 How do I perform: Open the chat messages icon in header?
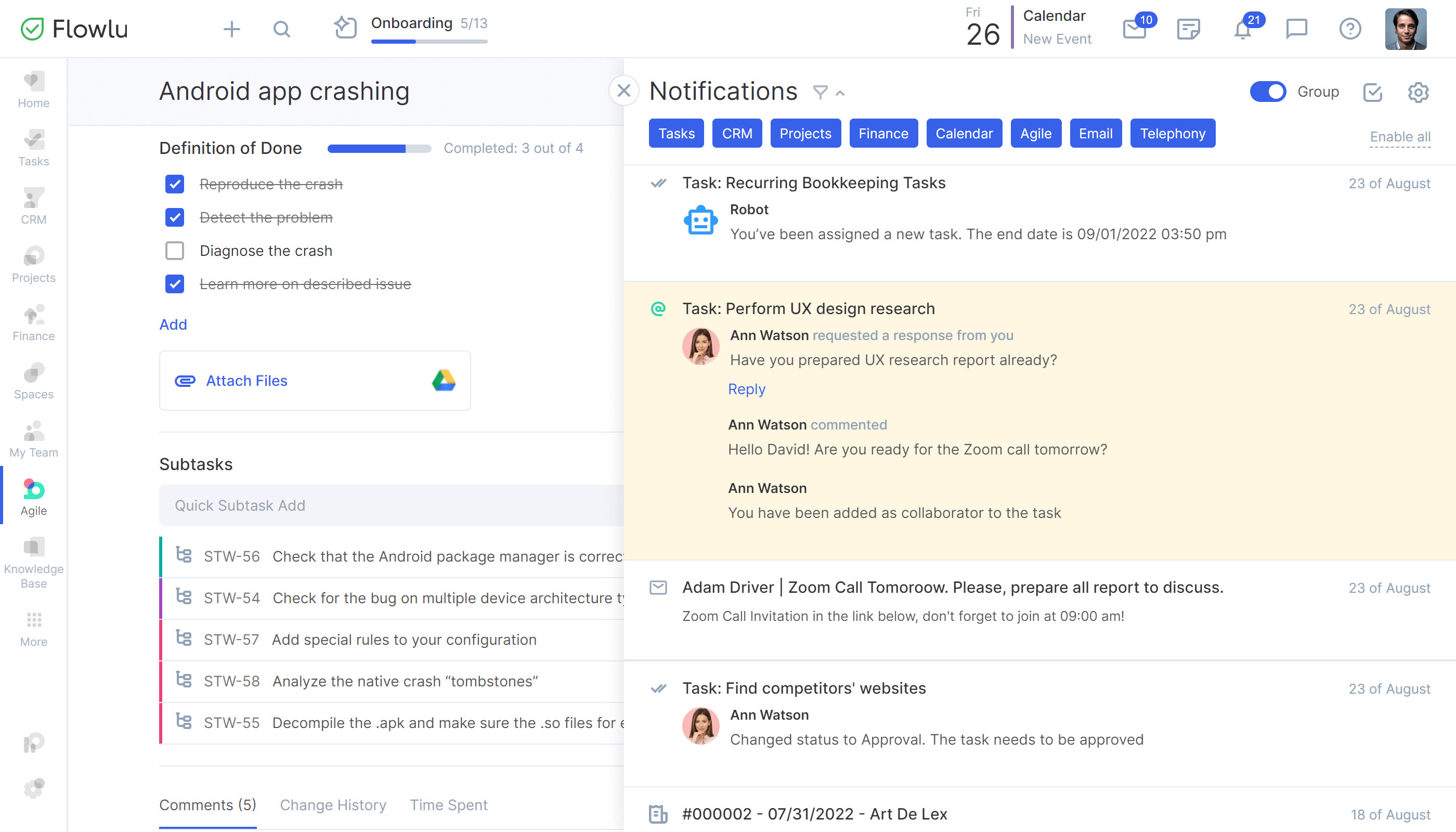(x=1296, y=29)
